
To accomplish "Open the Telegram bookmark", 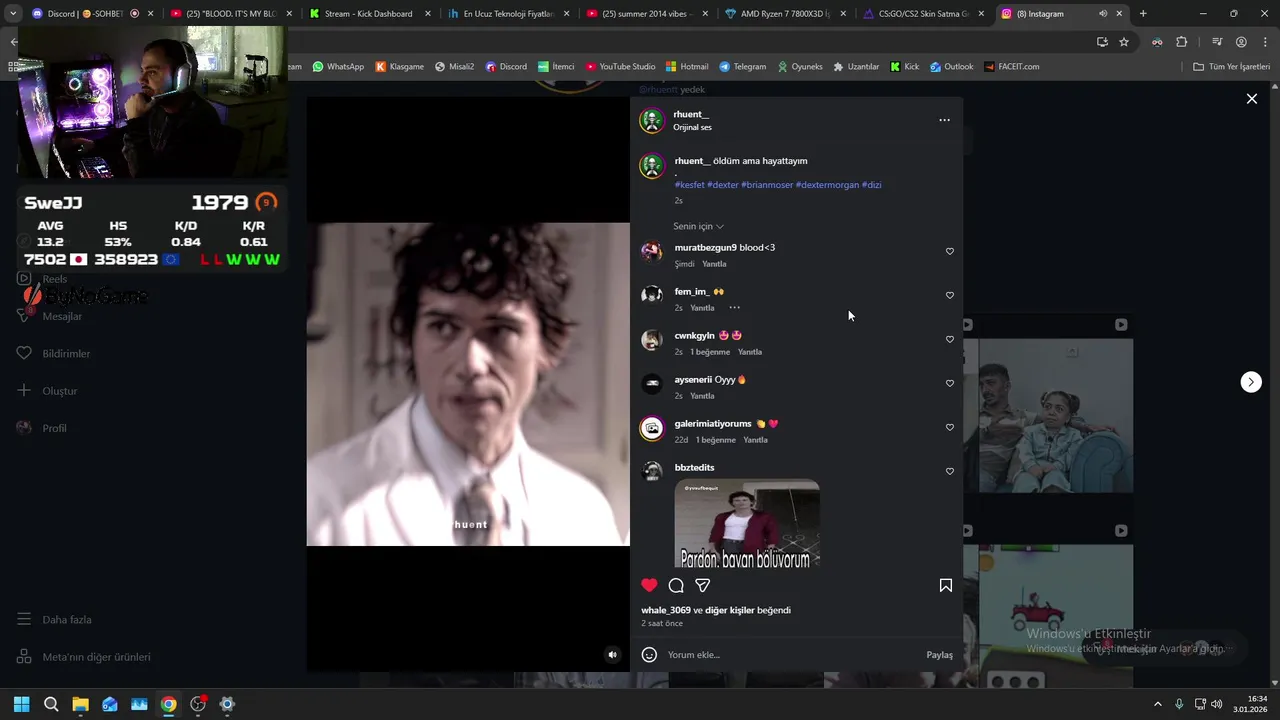I will (x=742, y=67).
